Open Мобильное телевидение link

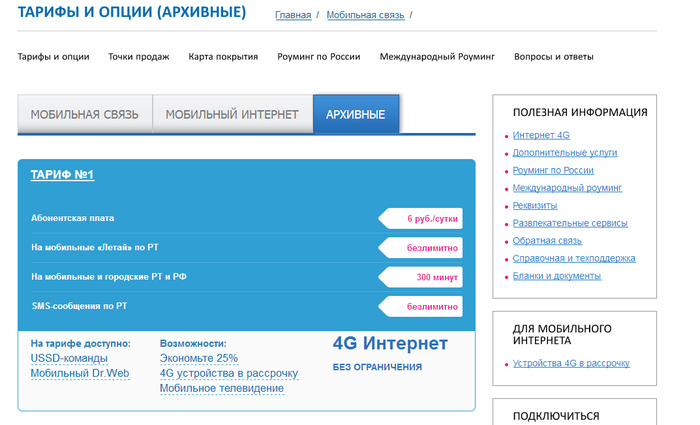(222, 388)
